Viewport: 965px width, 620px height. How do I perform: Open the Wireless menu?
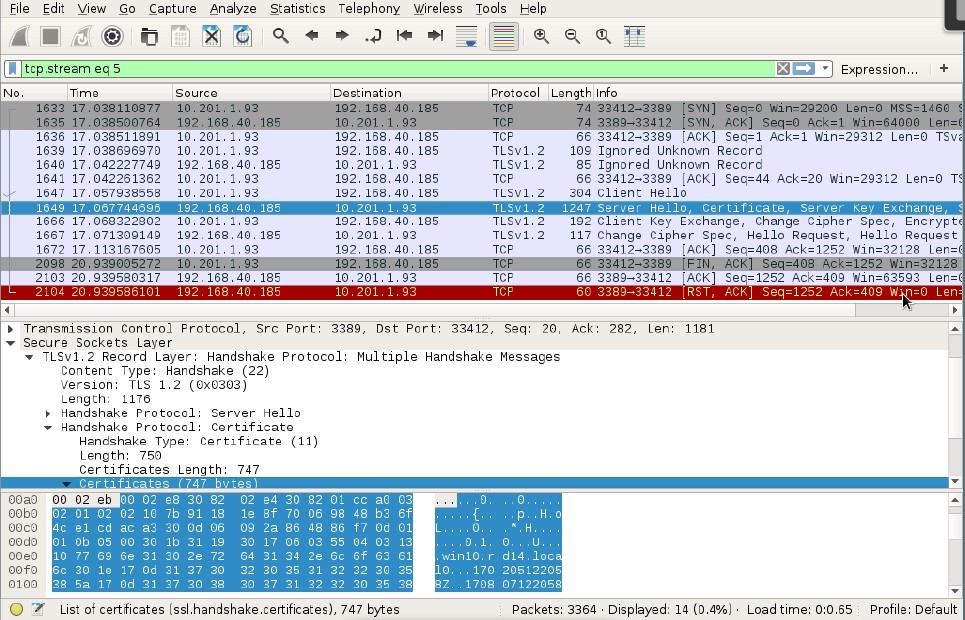(x=438, y=9)
